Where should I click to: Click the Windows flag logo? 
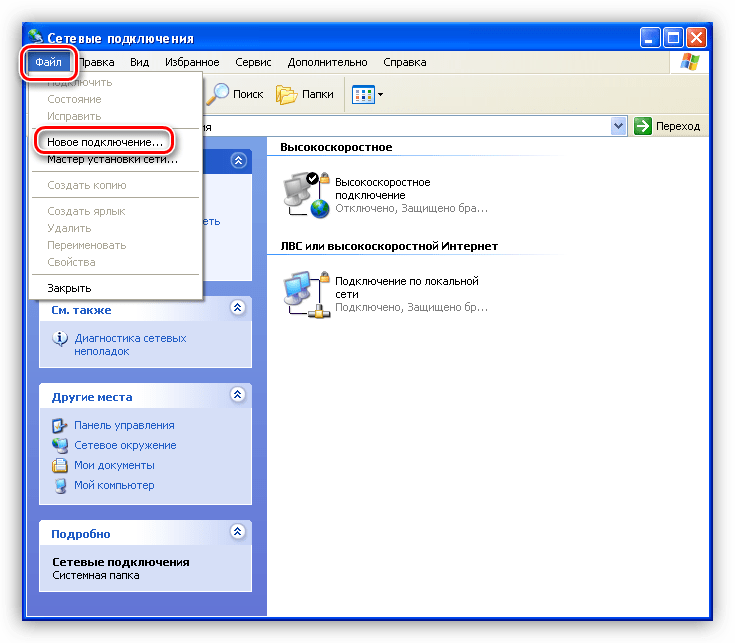click(690, 62)
